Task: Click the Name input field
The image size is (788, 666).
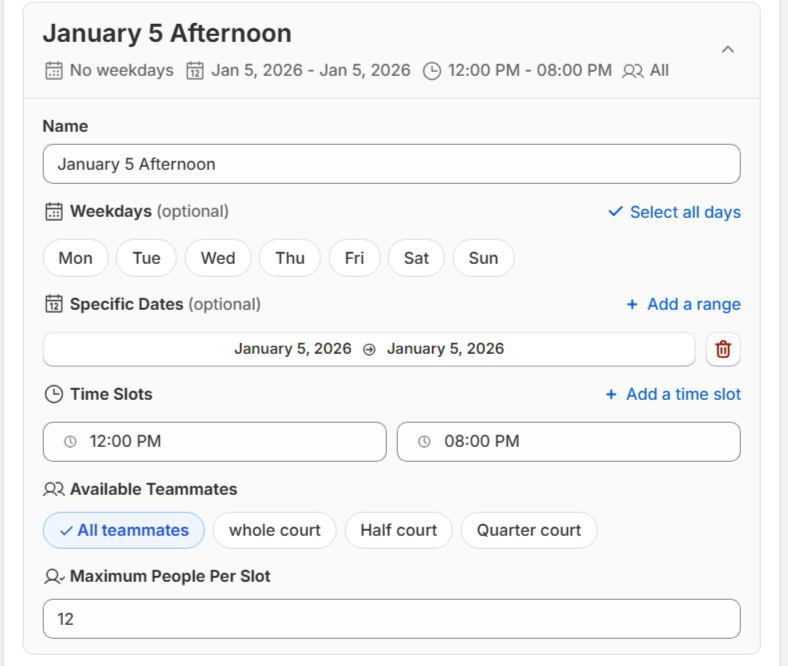Action: tap(391, 164)
